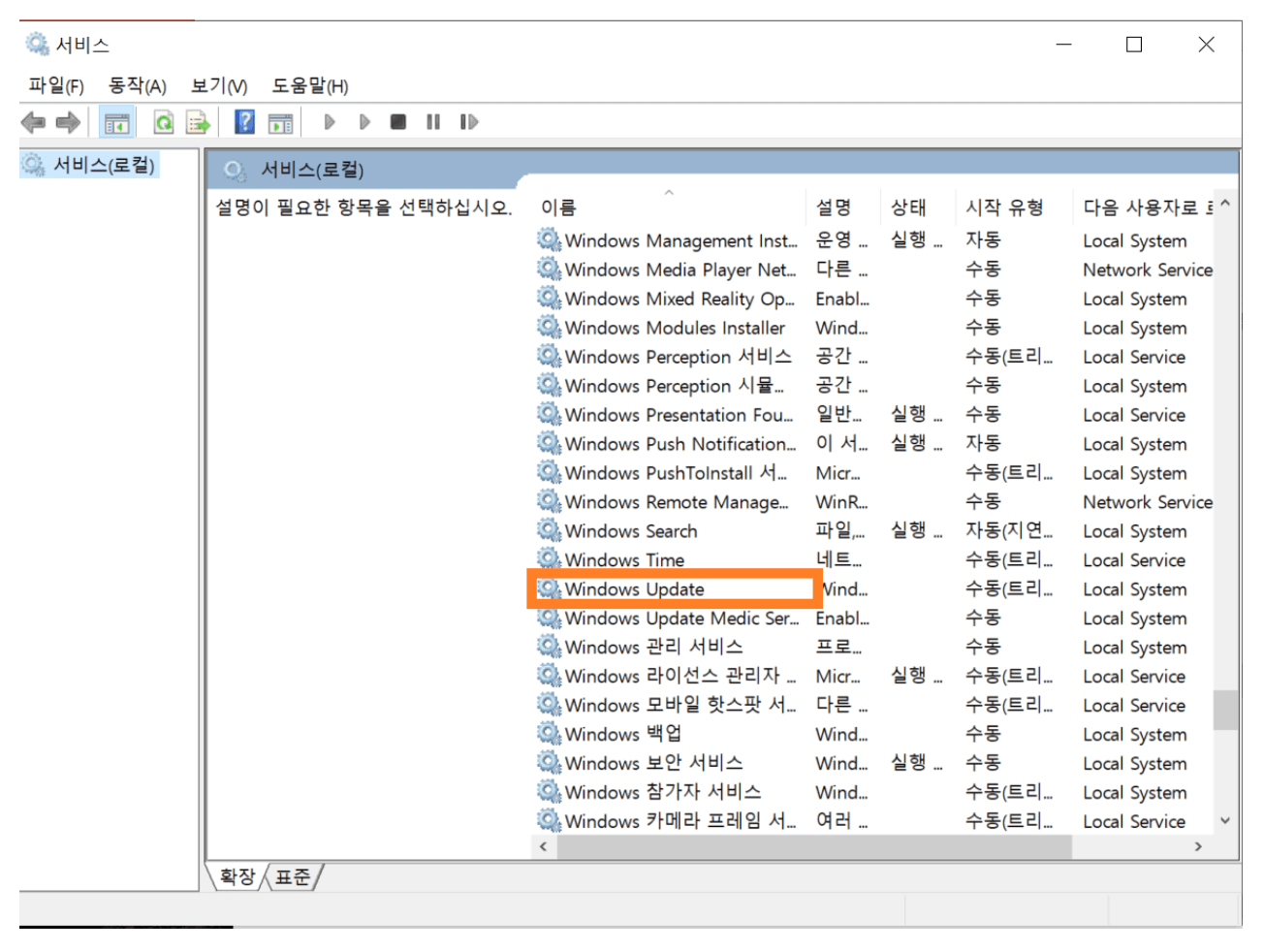Open the 파일(F) menu
This screenshot has height=952, width=1264.
point(56,86)
